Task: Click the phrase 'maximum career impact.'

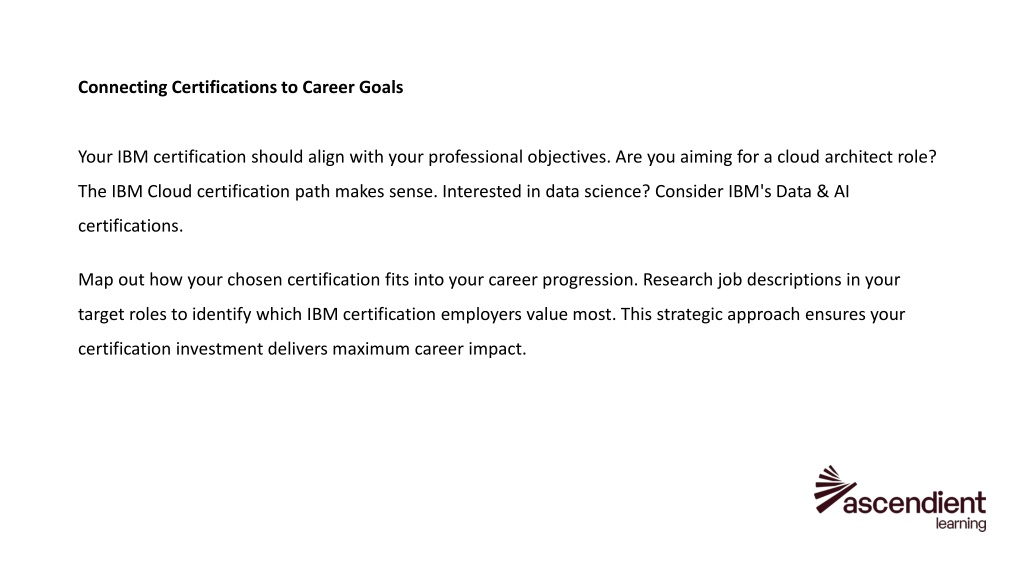Action: 429,349
